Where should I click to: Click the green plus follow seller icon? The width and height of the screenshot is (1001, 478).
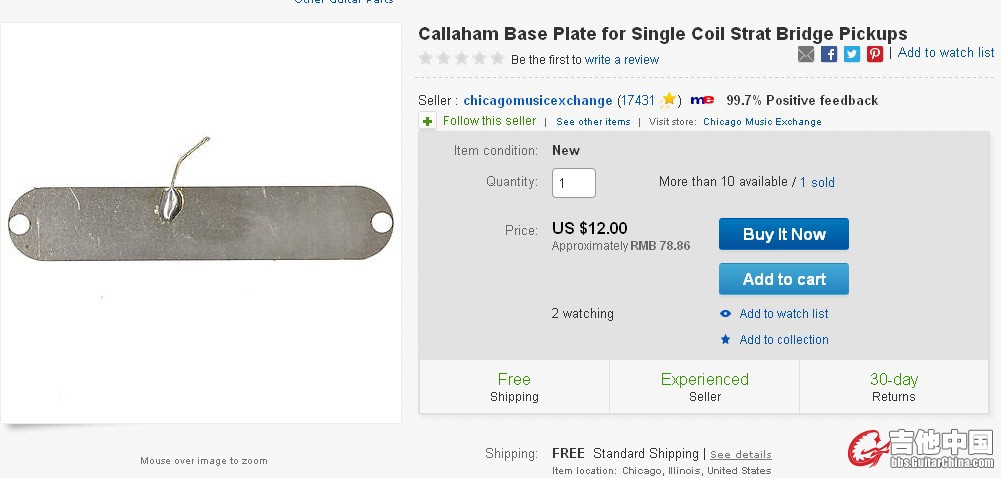[428, 122]
